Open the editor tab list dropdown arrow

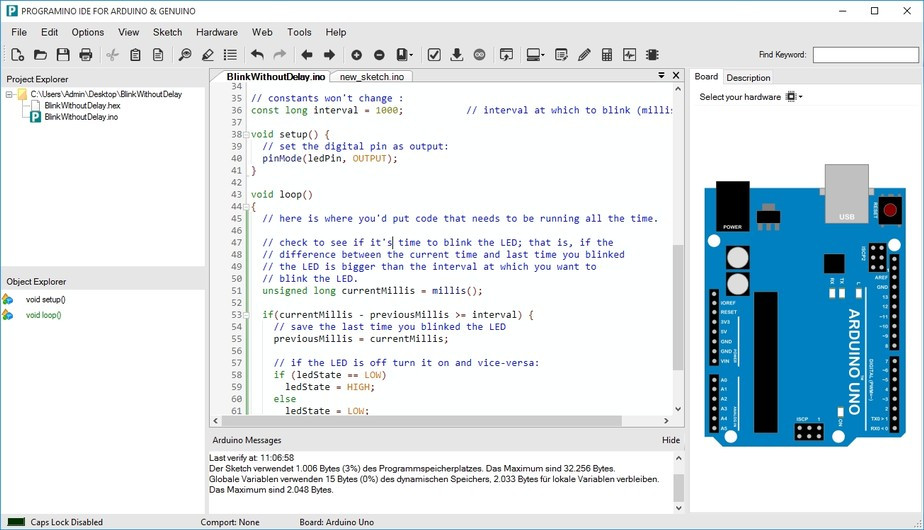[661, 75]
